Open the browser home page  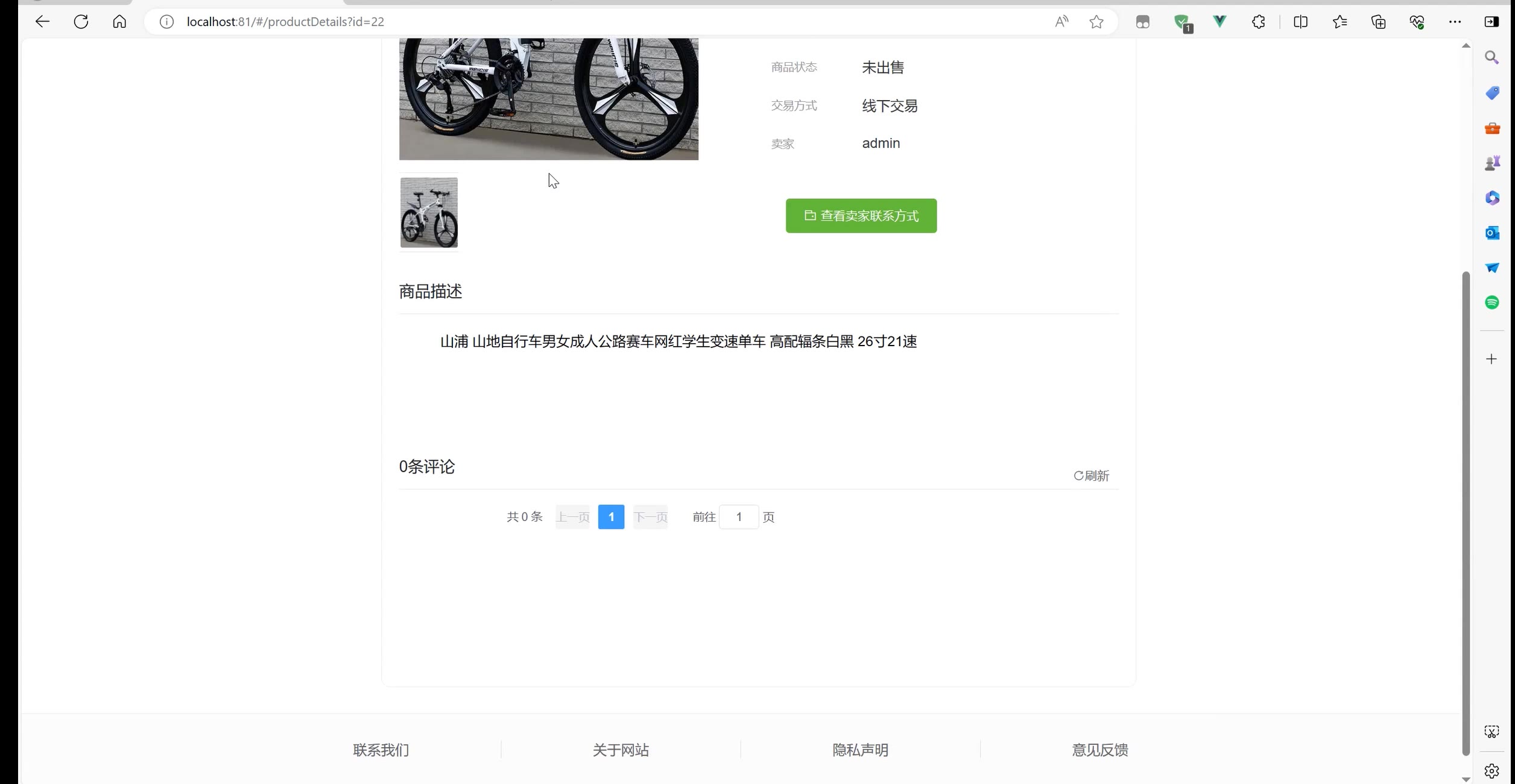click(x=119, y=22)
